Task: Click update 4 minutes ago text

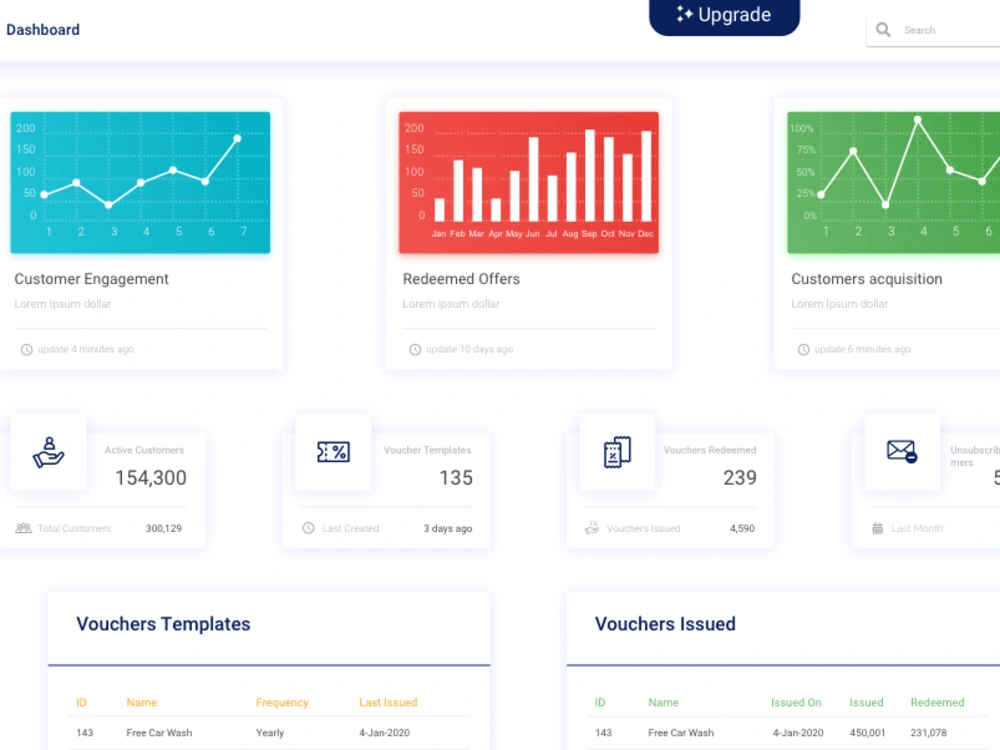Action: pos(85,349)
